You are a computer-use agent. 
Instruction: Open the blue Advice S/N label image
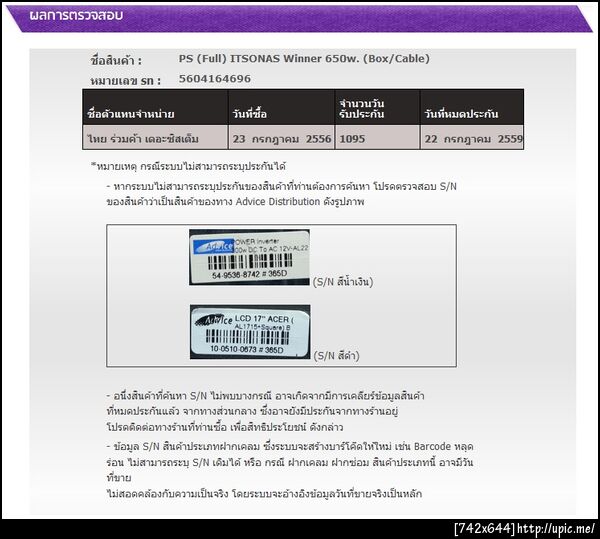tap(249, 257)
